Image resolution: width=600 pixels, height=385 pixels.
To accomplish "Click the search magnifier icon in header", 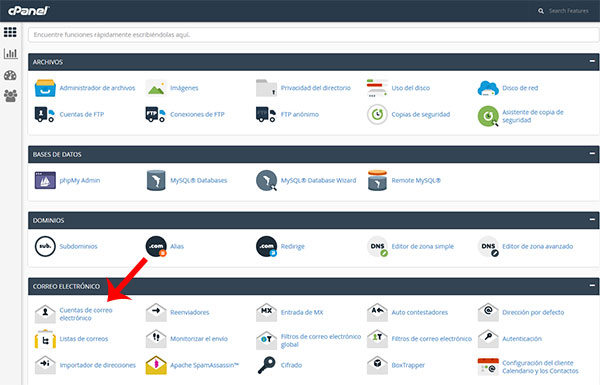I will [x=541, y=11].
